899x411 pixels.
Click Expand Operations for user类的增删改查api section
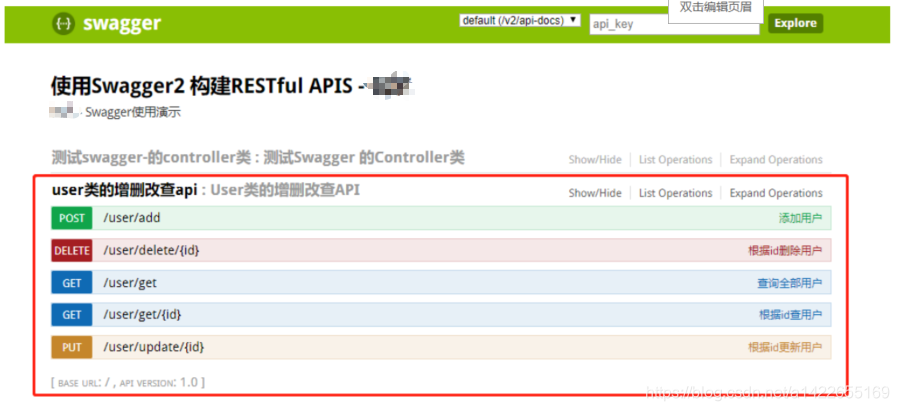[x=776, y=193]
